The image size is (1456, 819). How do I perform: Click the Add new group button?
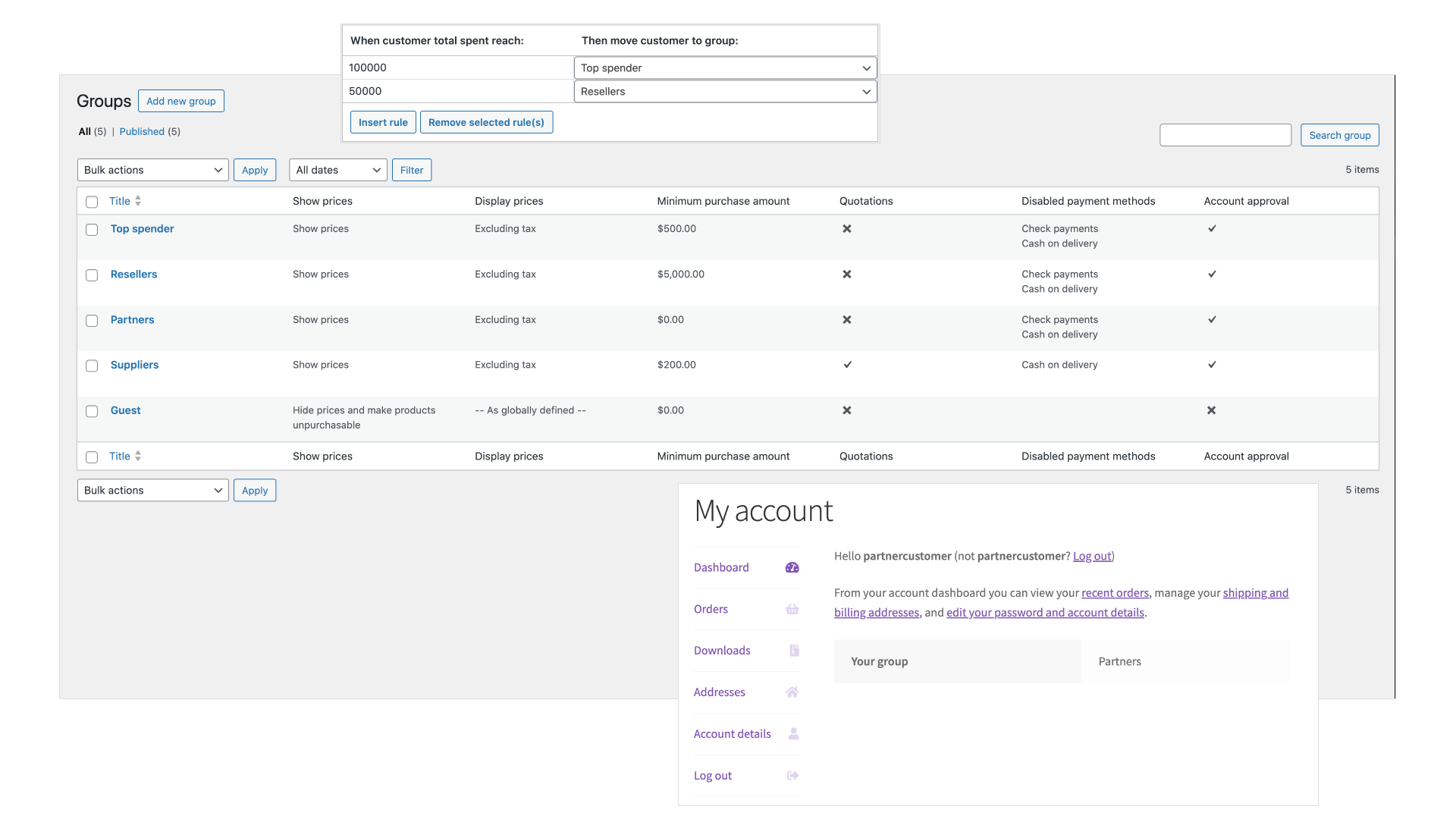(x=181, y=101)
